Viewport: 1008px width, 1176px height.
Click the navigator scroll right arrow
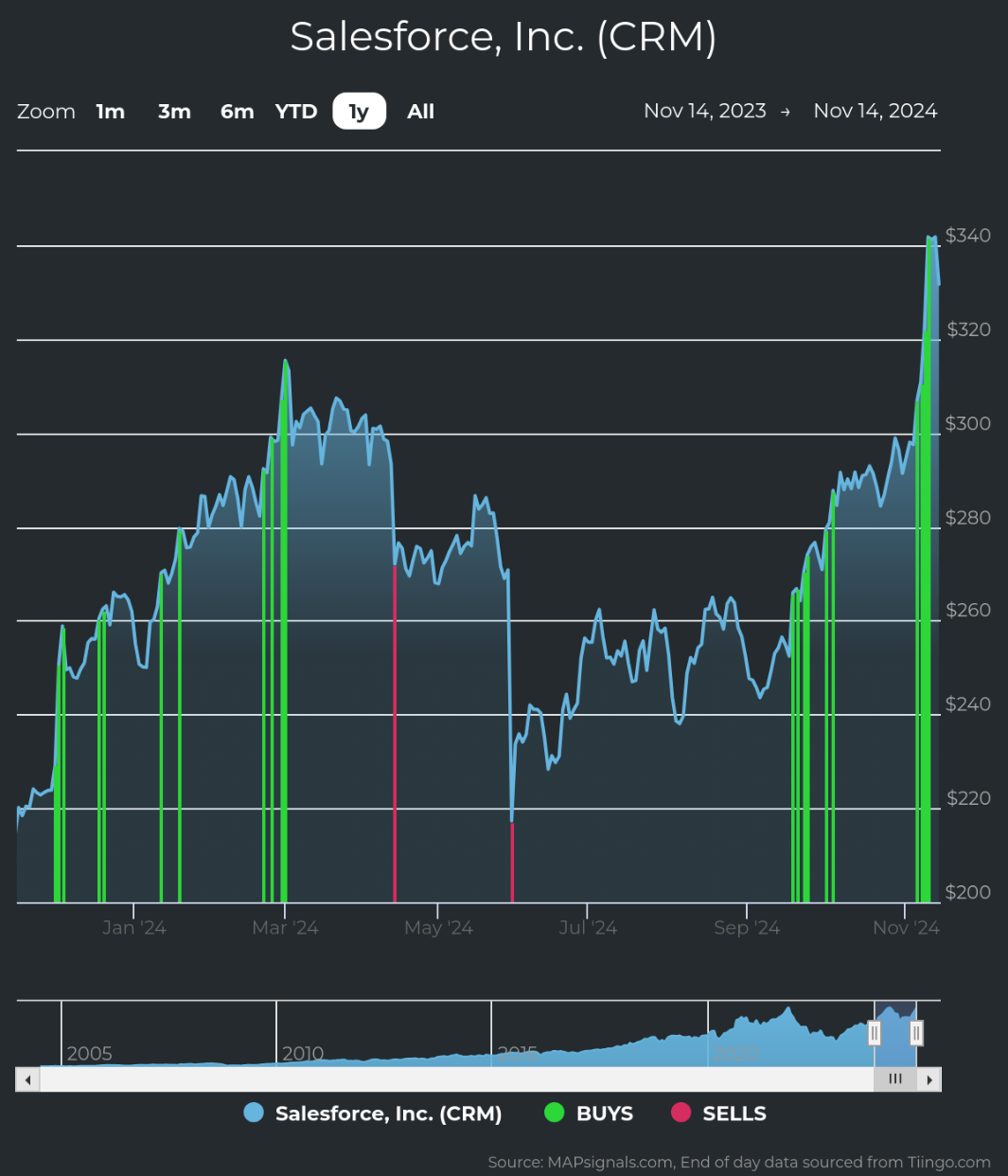pos(929,1079)
